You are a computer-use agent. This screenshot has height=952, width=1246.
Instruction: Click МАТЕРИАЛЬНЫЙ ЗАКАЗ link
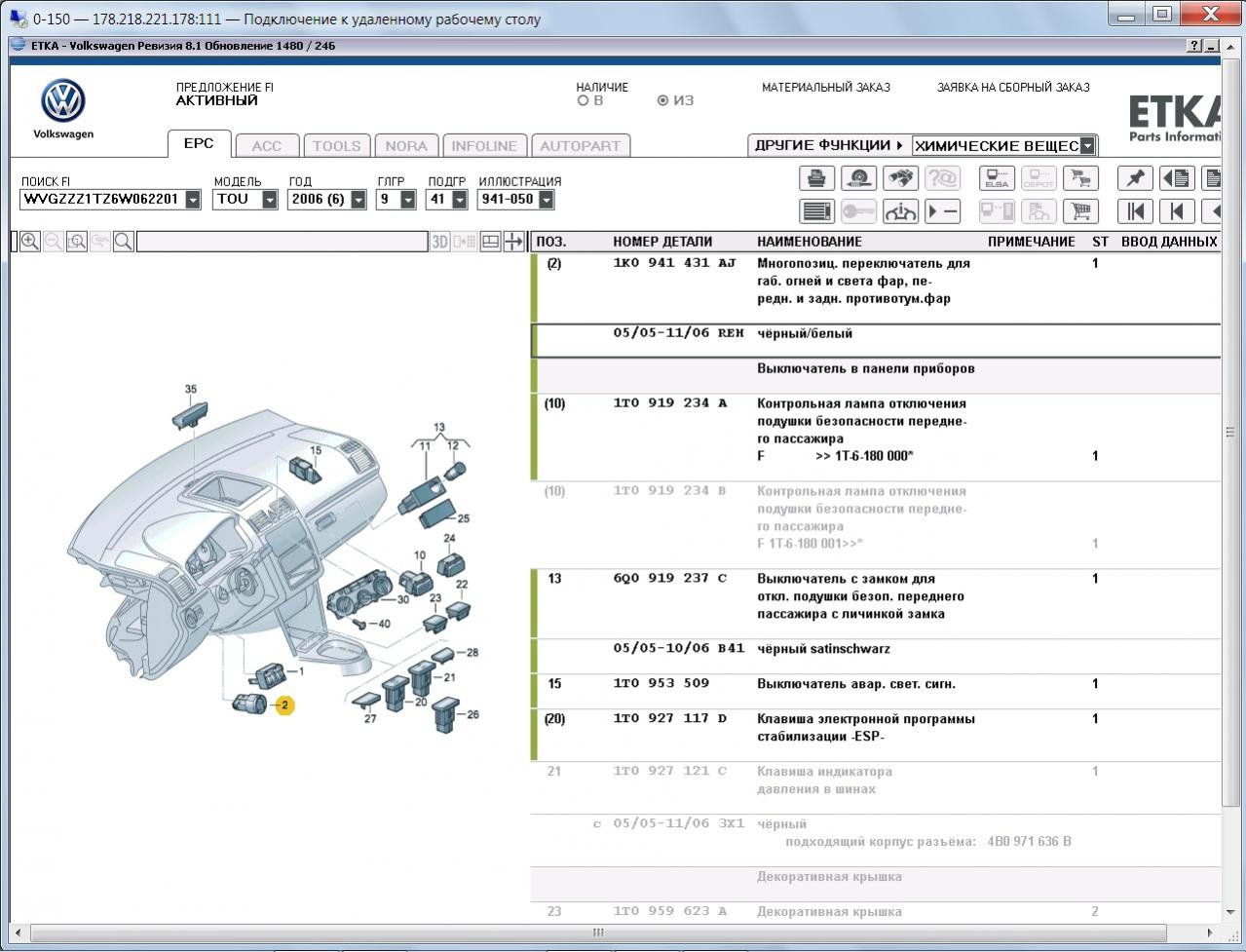pos(826,87)
